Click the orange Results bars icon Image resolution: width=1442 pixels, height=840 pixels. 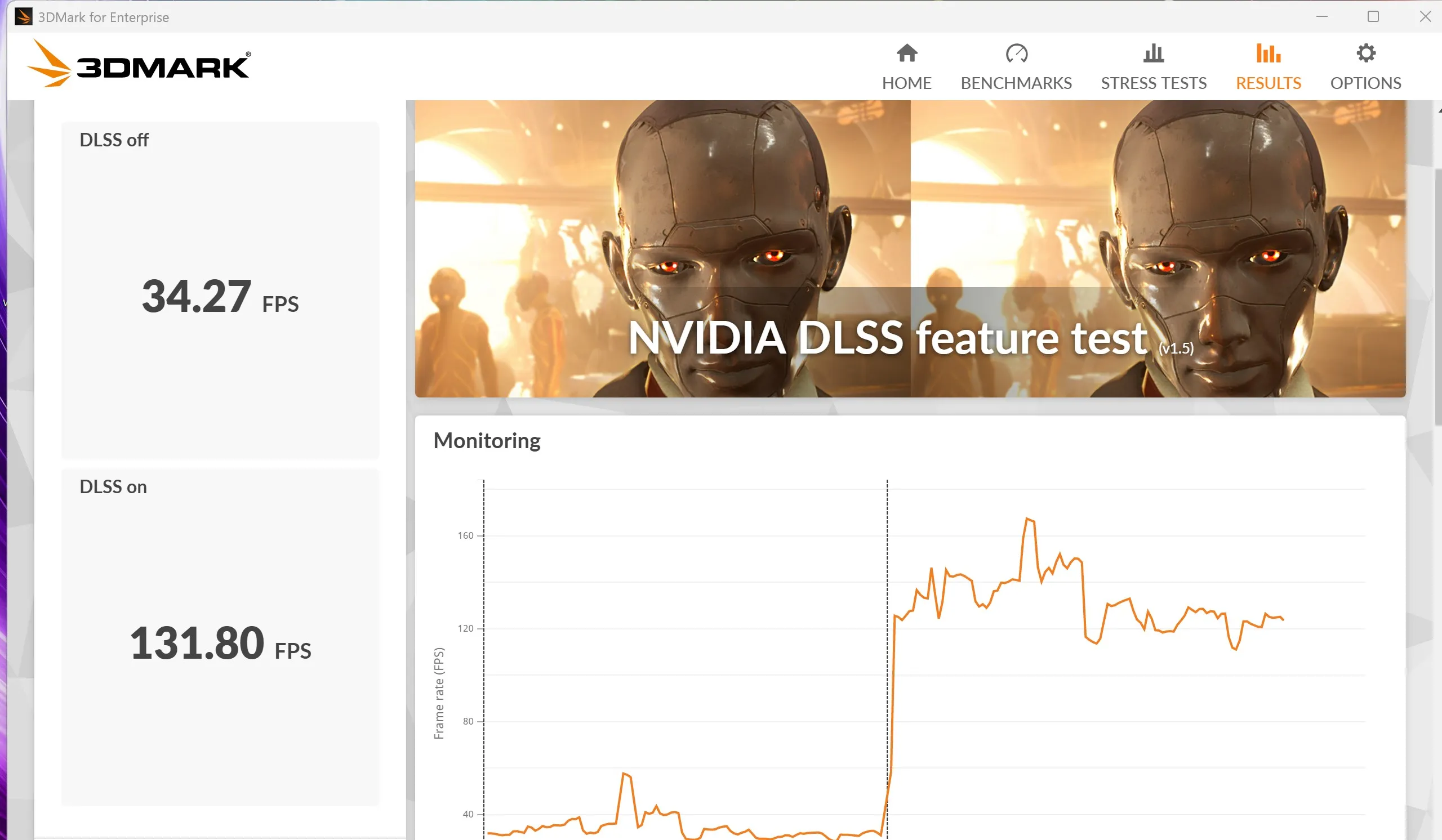click(1268, 53)
